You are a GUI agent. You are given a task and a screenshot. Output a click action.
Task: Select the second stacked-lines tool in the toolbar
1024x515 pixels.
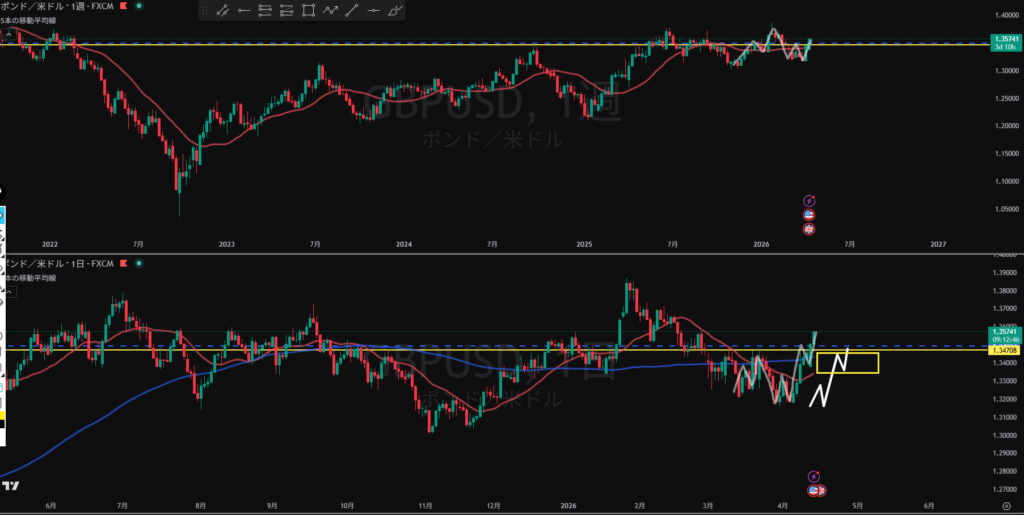286,11
